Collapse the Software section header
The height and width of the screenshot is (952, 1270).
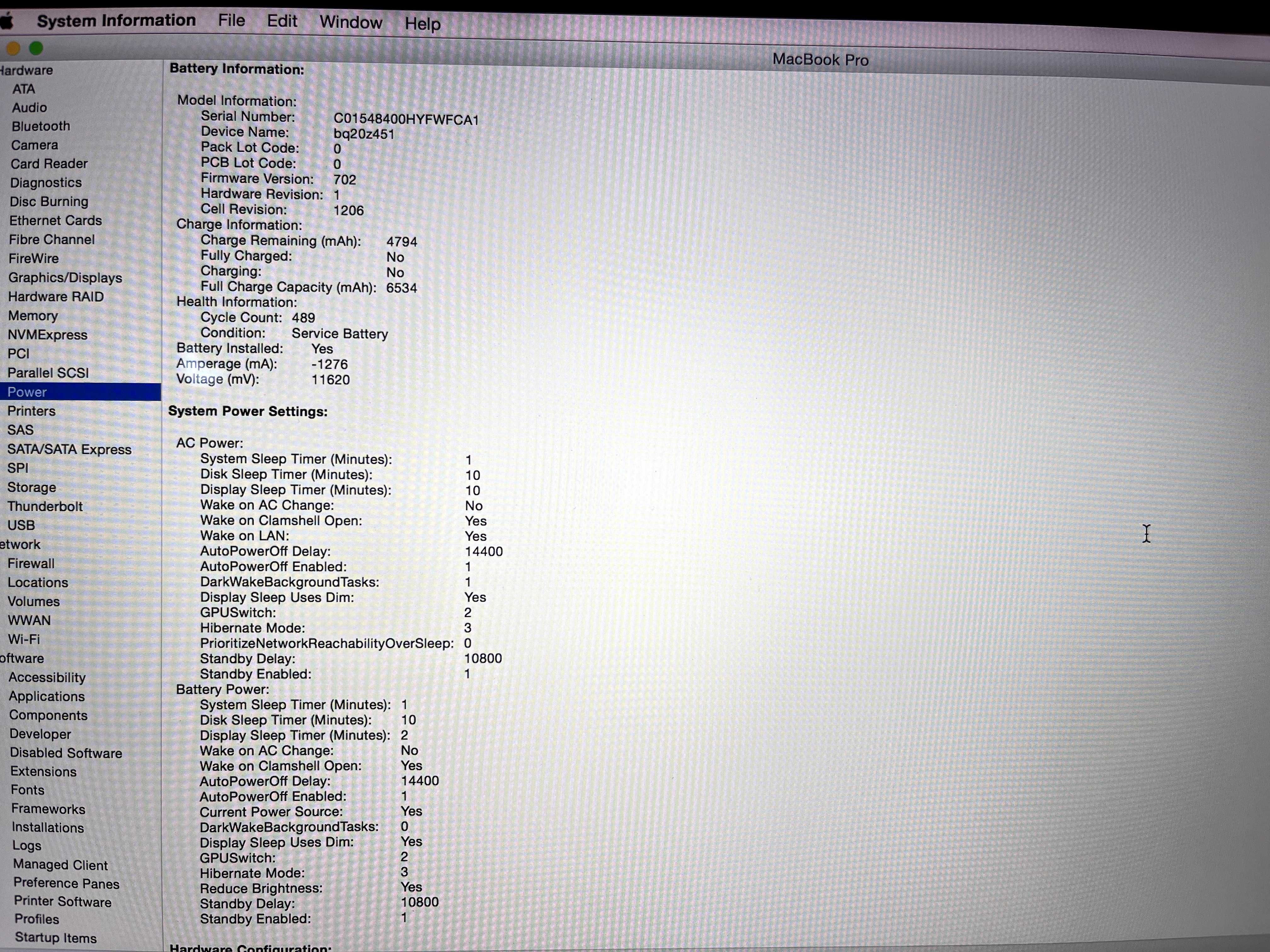[22, 659]
